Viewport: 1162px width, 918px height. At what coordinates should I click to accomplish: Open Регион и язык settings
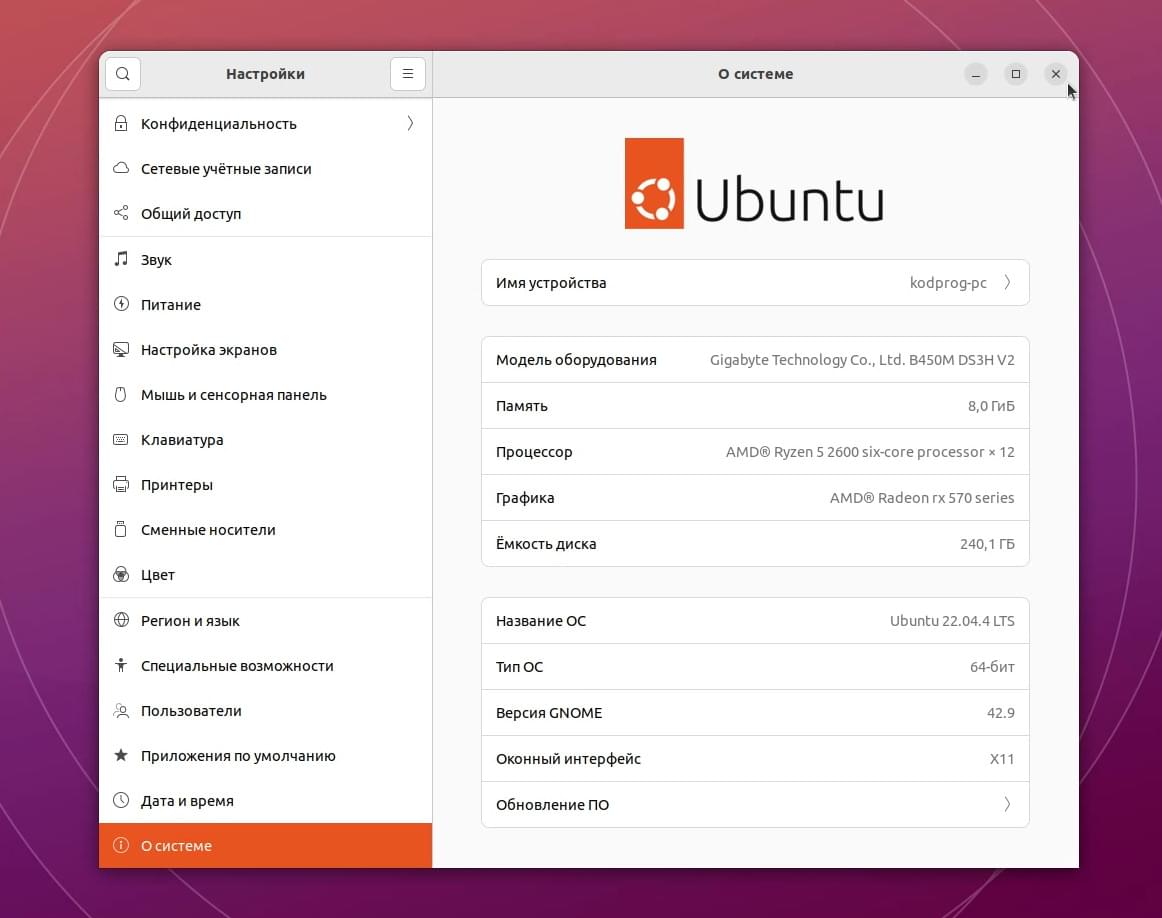265,620
